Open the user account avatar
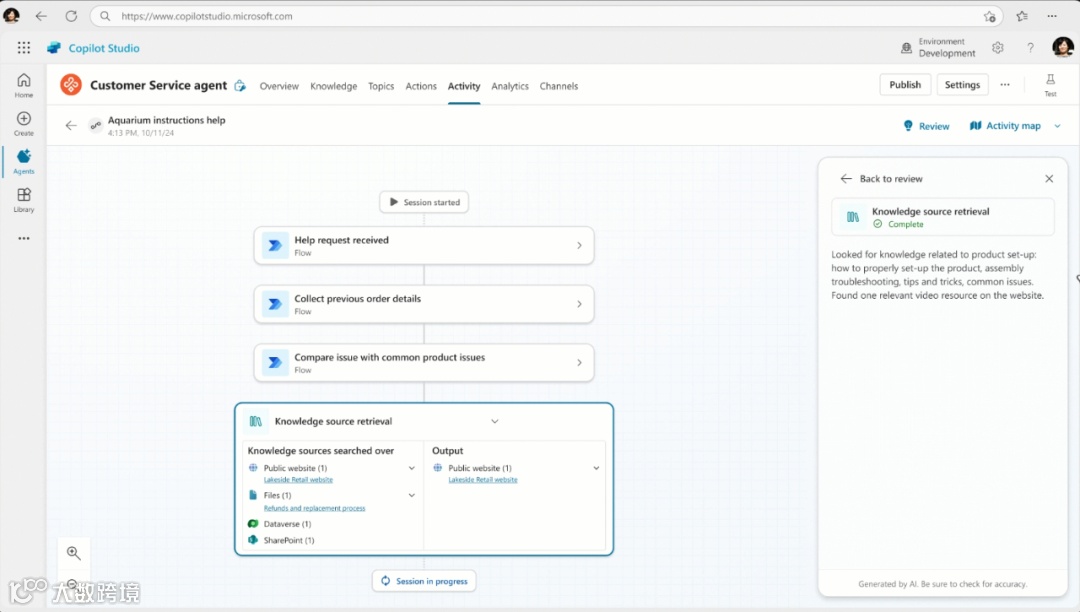The height and width of the screenshot is (612, 1080). click(x=1063, y=47)
